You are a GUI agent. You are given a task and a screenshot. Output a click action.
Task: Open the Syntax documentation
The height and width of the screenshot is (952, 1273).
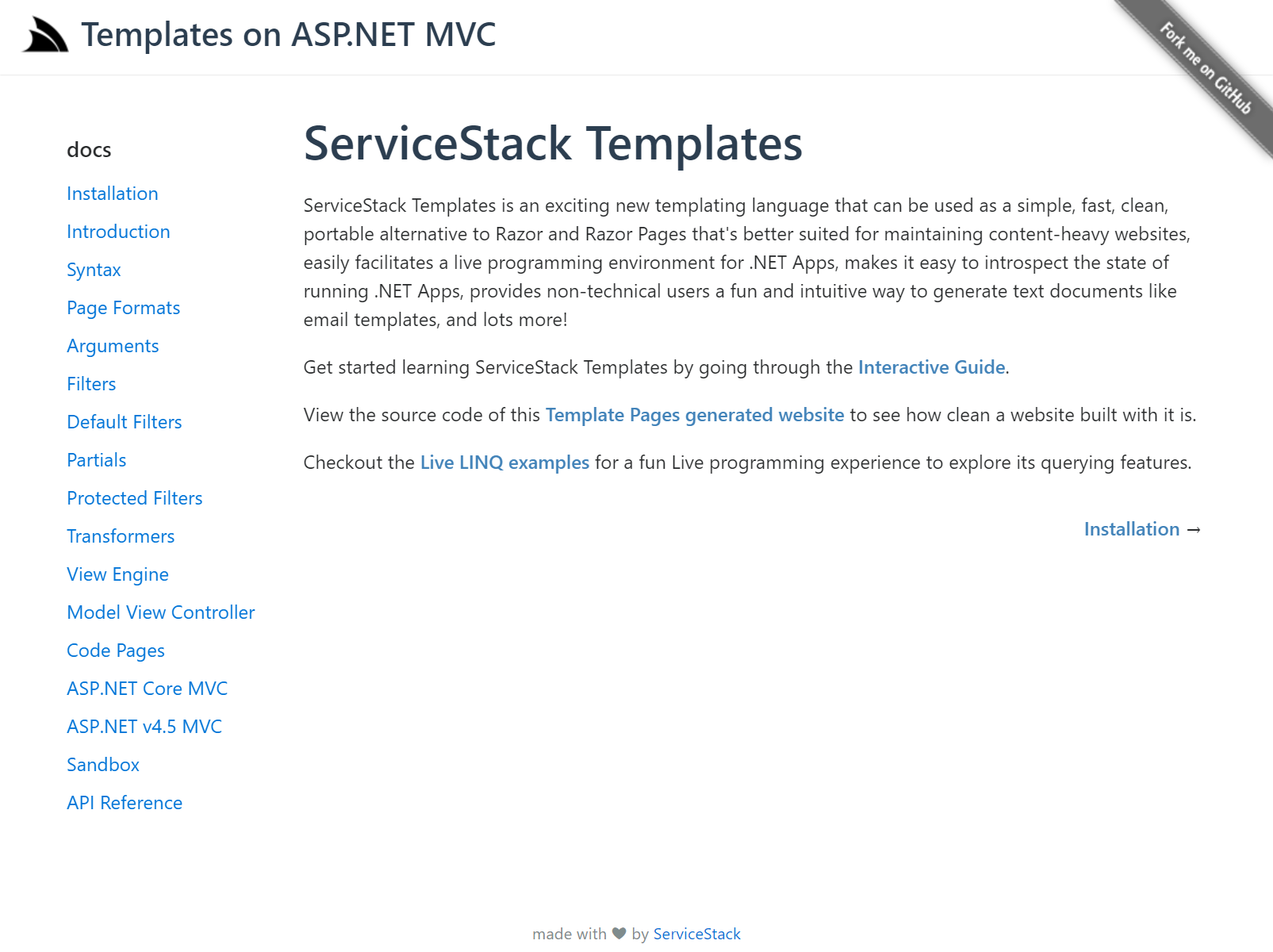(x=94, y=270)
